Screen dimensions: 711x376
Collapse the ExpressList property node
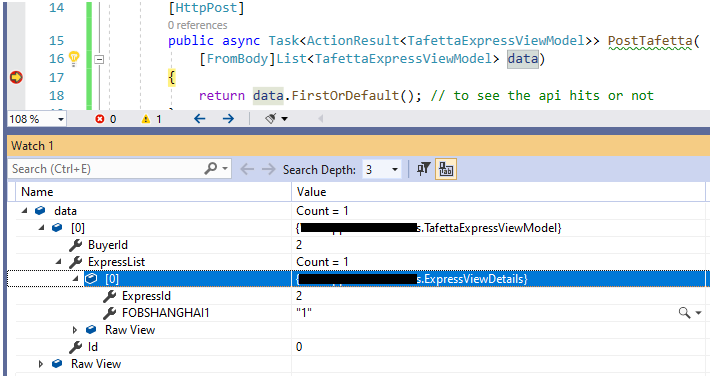(x=58, y=262)
